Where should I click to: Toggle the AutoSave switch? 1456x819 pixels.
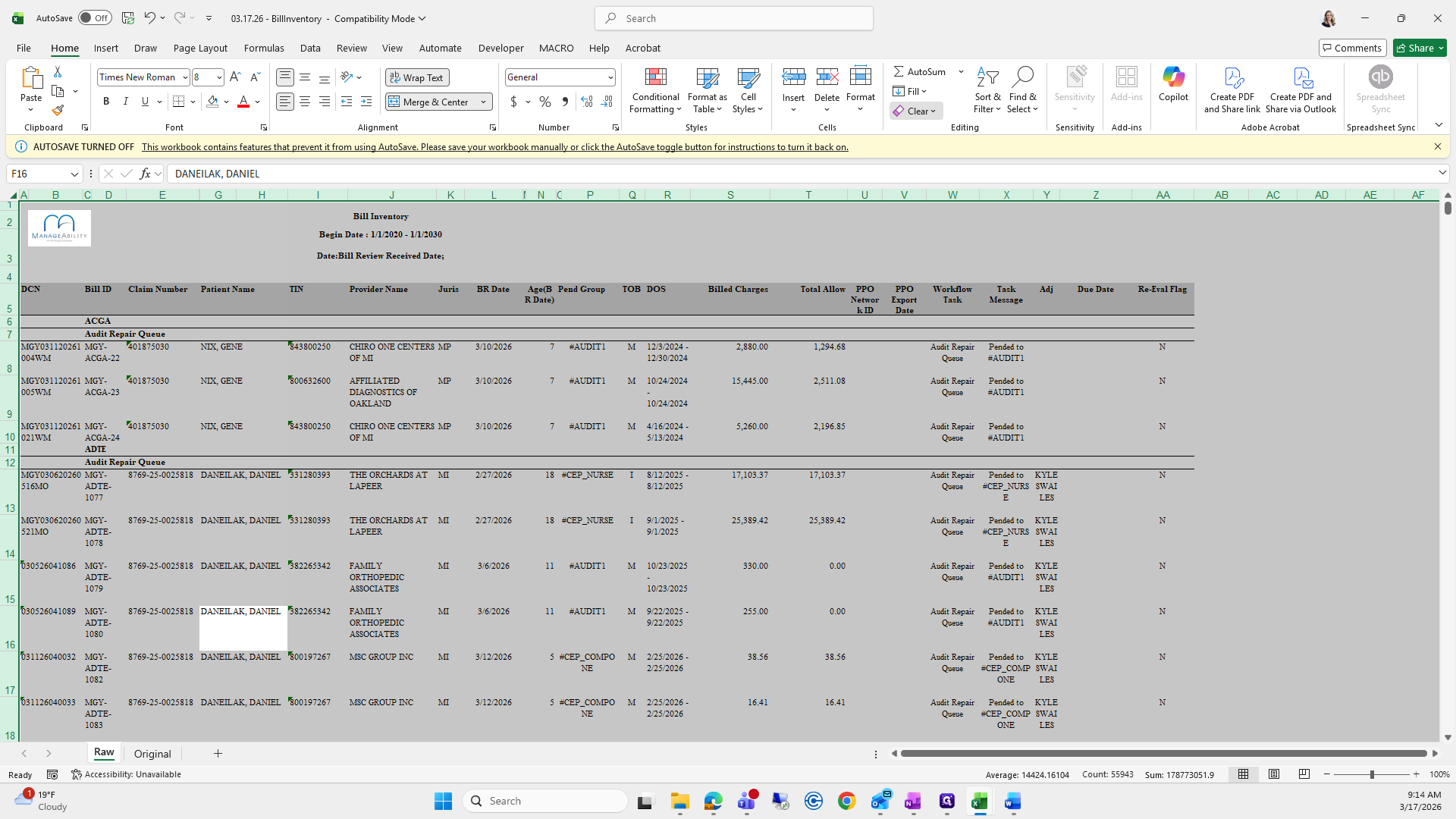click(x=95, y=18)
